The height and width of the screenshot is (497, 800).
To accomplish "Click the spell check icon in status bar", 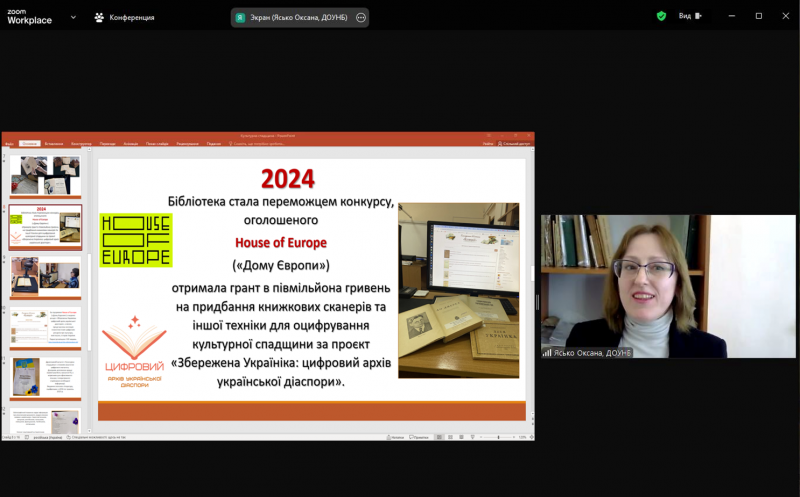I will point(27,437).
